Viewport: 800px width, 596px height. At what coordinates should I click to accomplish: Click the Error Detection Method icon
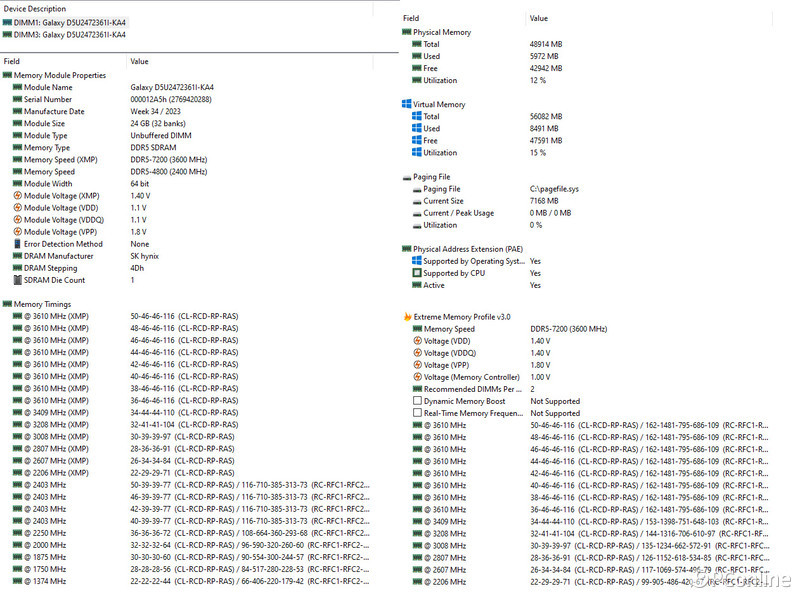(x=17, y=244)
